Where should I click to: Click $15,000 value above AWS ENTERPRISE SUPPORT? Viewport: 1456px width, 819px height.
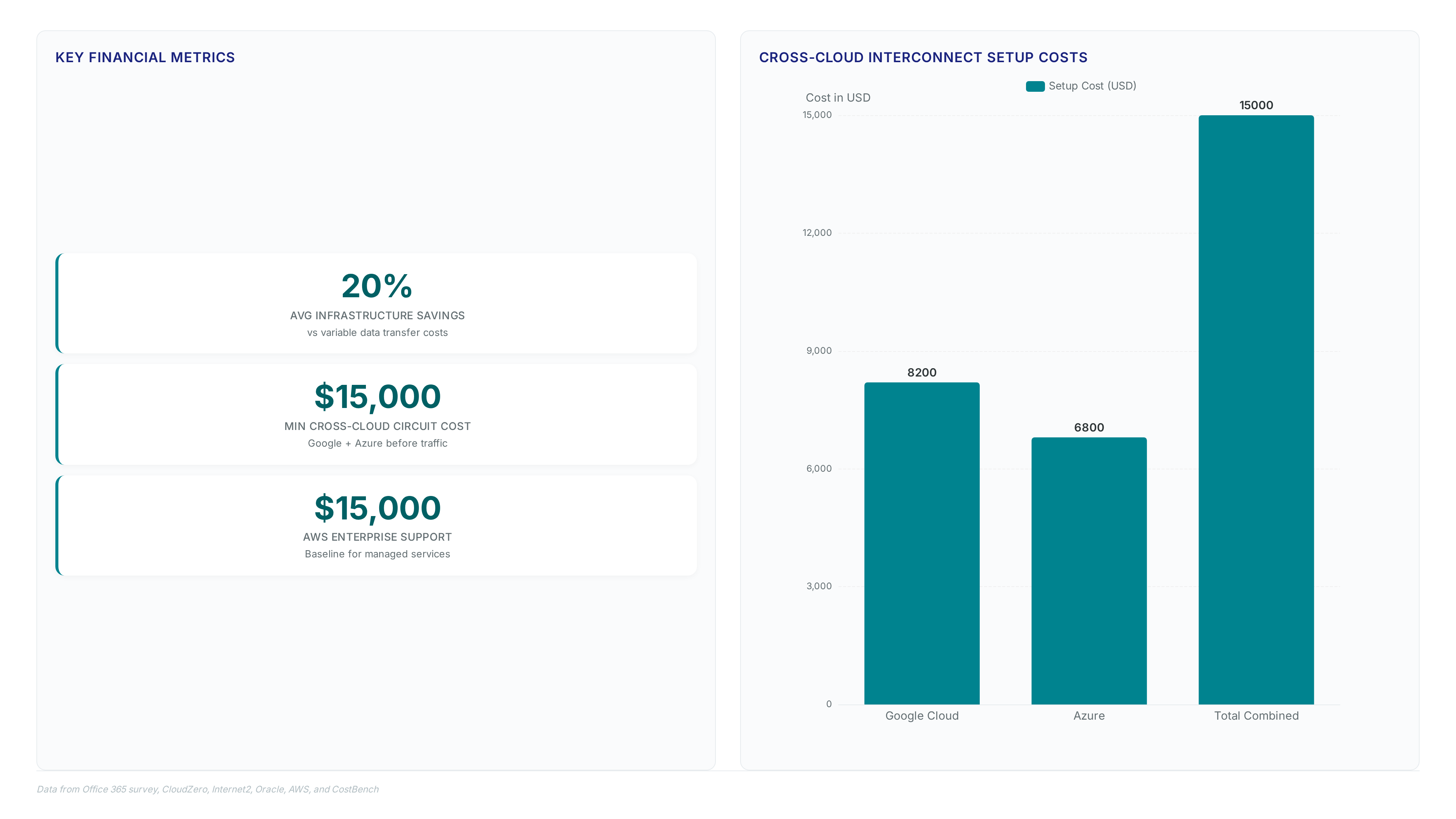pos(377,508)
